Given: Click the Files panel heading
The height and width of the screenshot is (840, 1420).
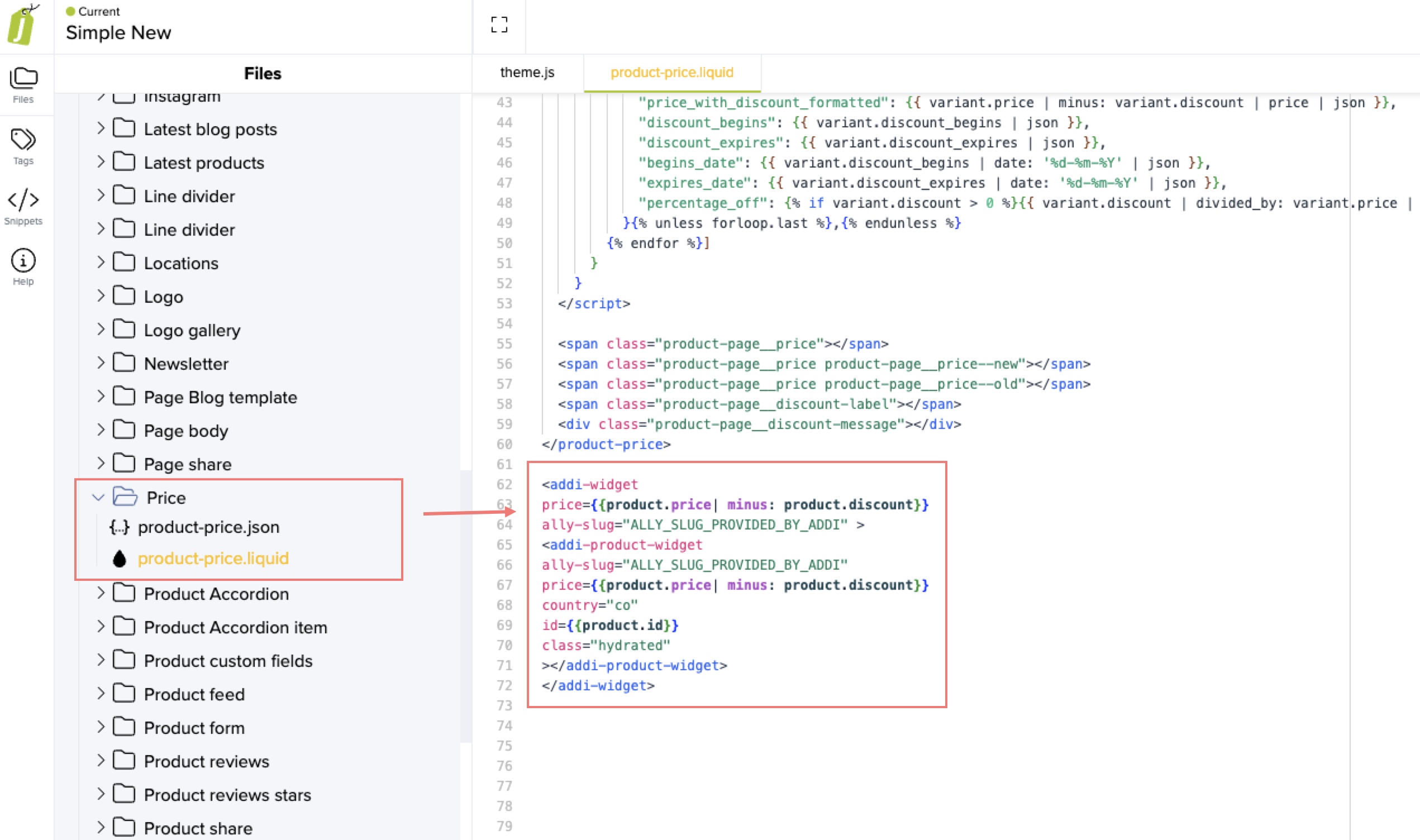Looking at the screenshot, I should (x=263, y=74).
